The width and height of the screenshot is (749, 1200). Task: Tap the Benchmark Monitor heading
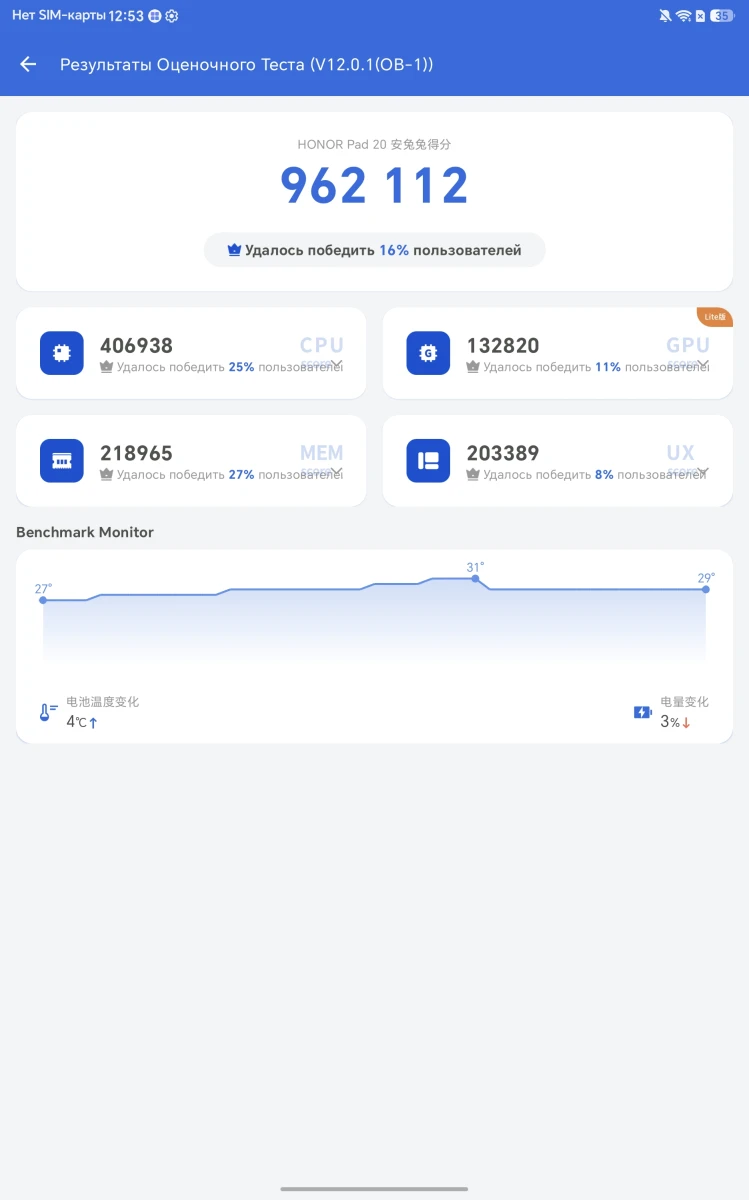pos(85,532)
